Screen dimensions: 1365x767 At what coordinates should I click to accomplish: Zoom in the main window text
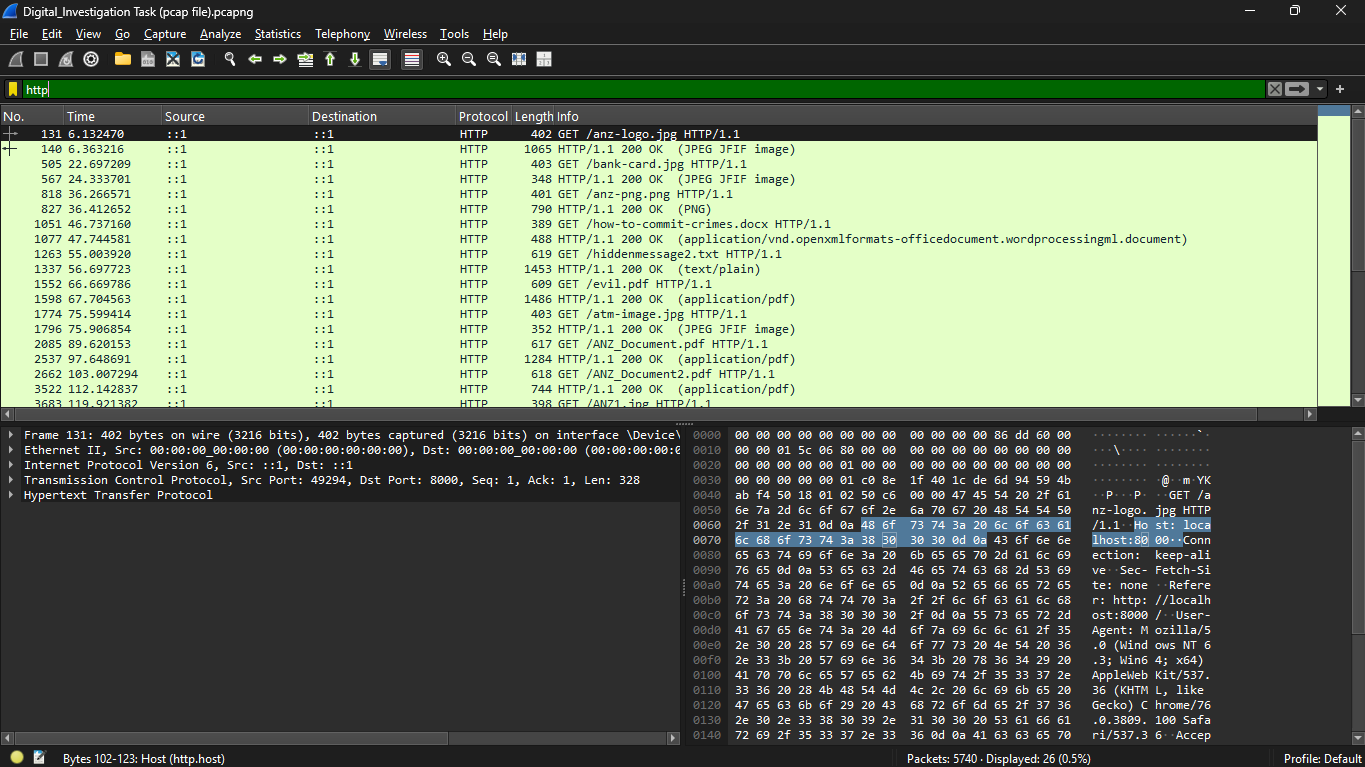(444, 60)
